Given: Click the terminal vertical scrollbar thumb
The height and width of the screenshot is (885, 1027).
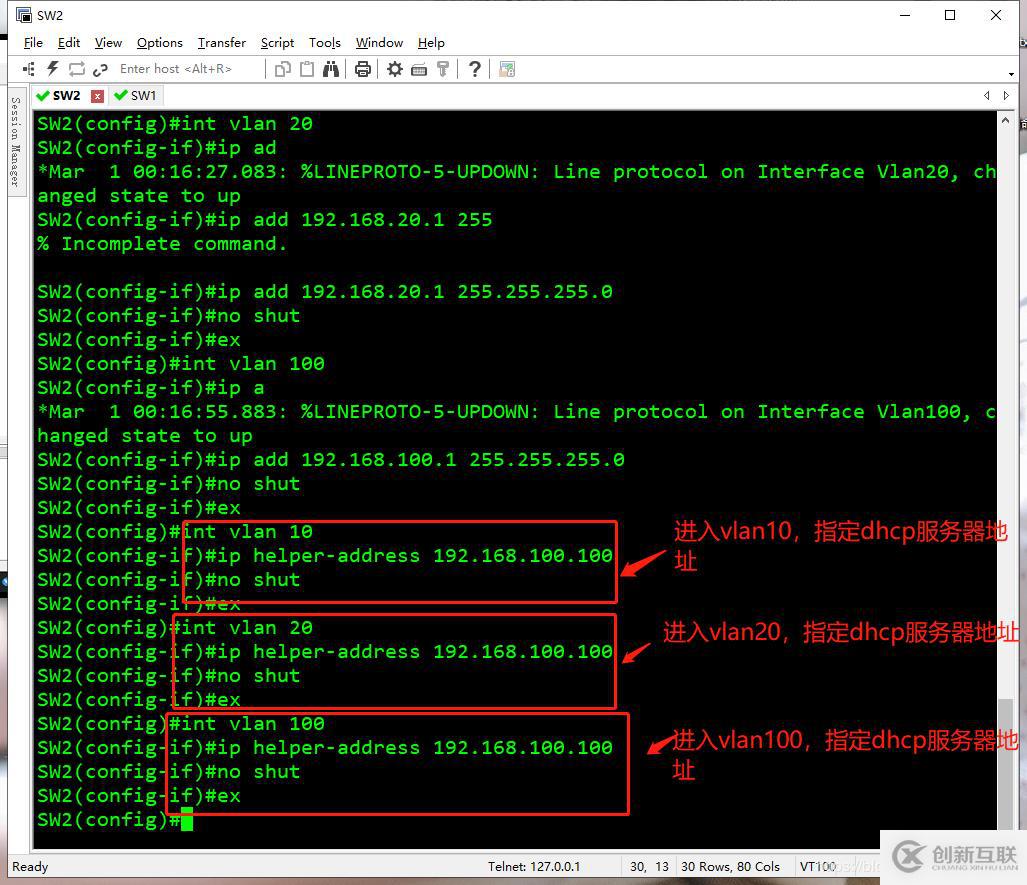Looking at the screenshot, I should point(1005,764).
